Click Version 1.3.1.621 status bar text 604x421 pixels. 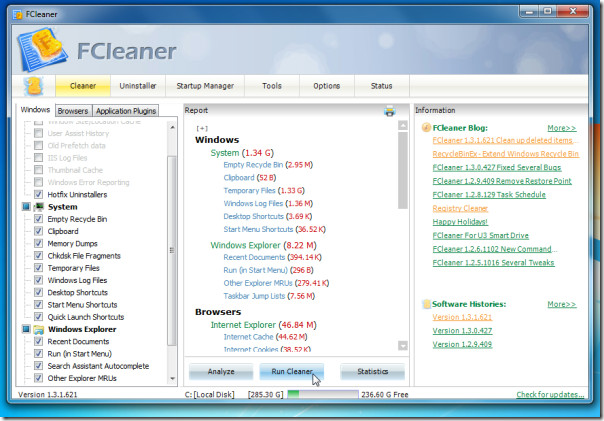[48, 394]
